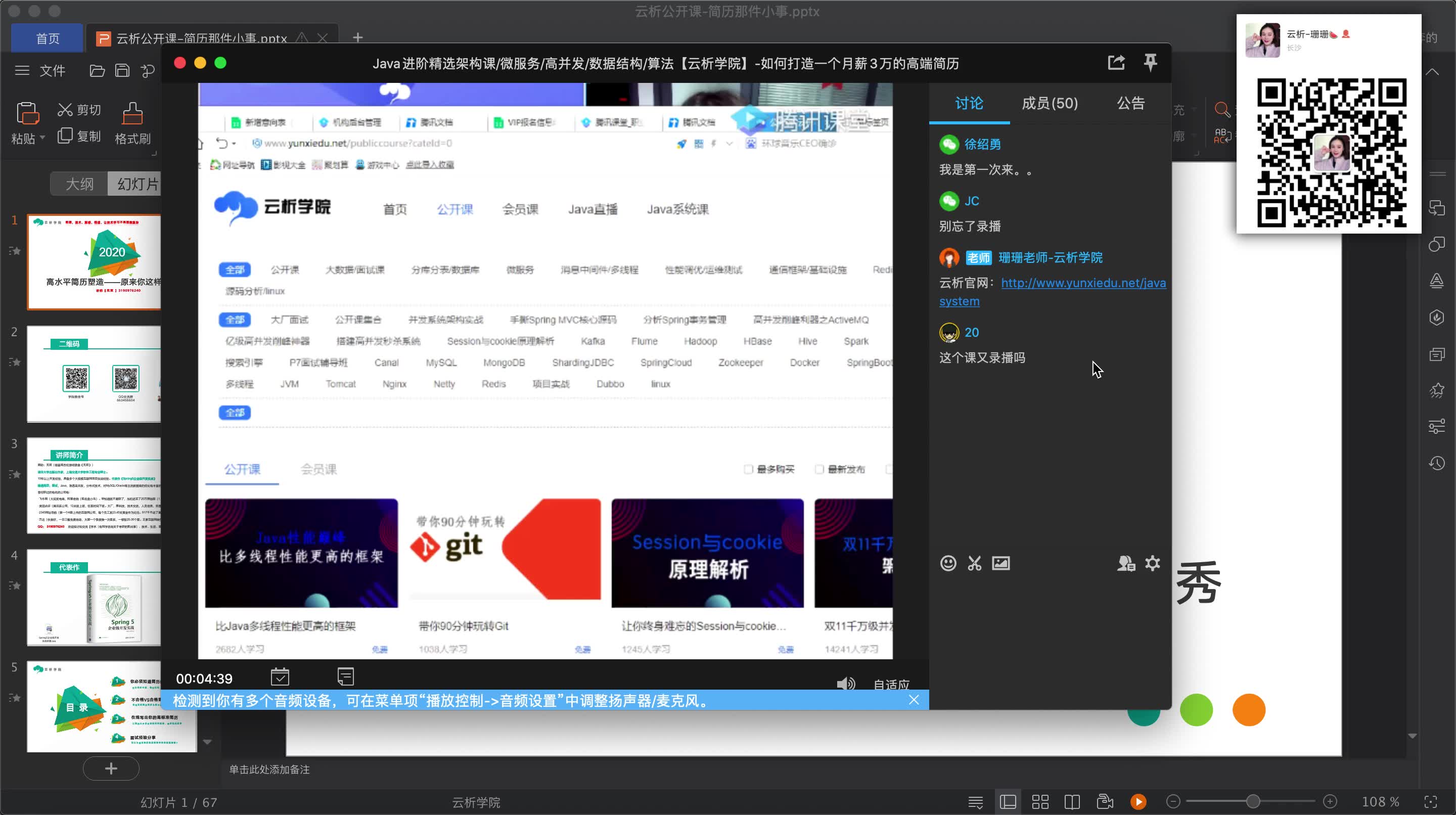Screen dimensions: 1456x815
Task: Click the calendar check-in icon beside timer
Action: [x=280, y=676]
